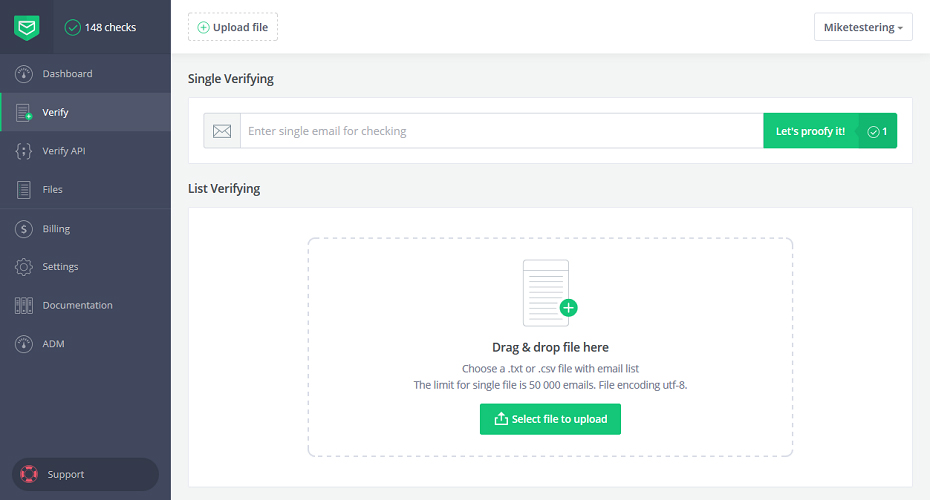Select the Verify menu item
This screenshot has width=930, height=500.
coord(85,112)
